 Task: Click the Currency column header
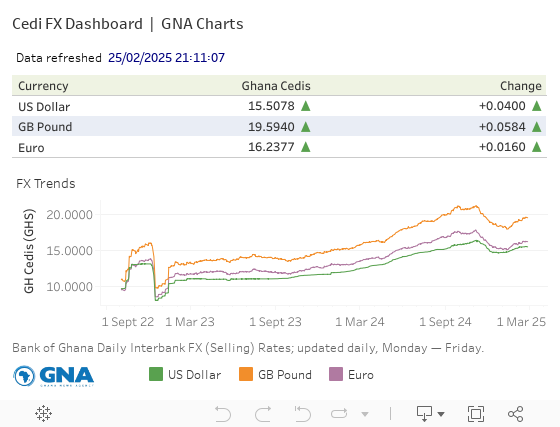click(43, 86)
